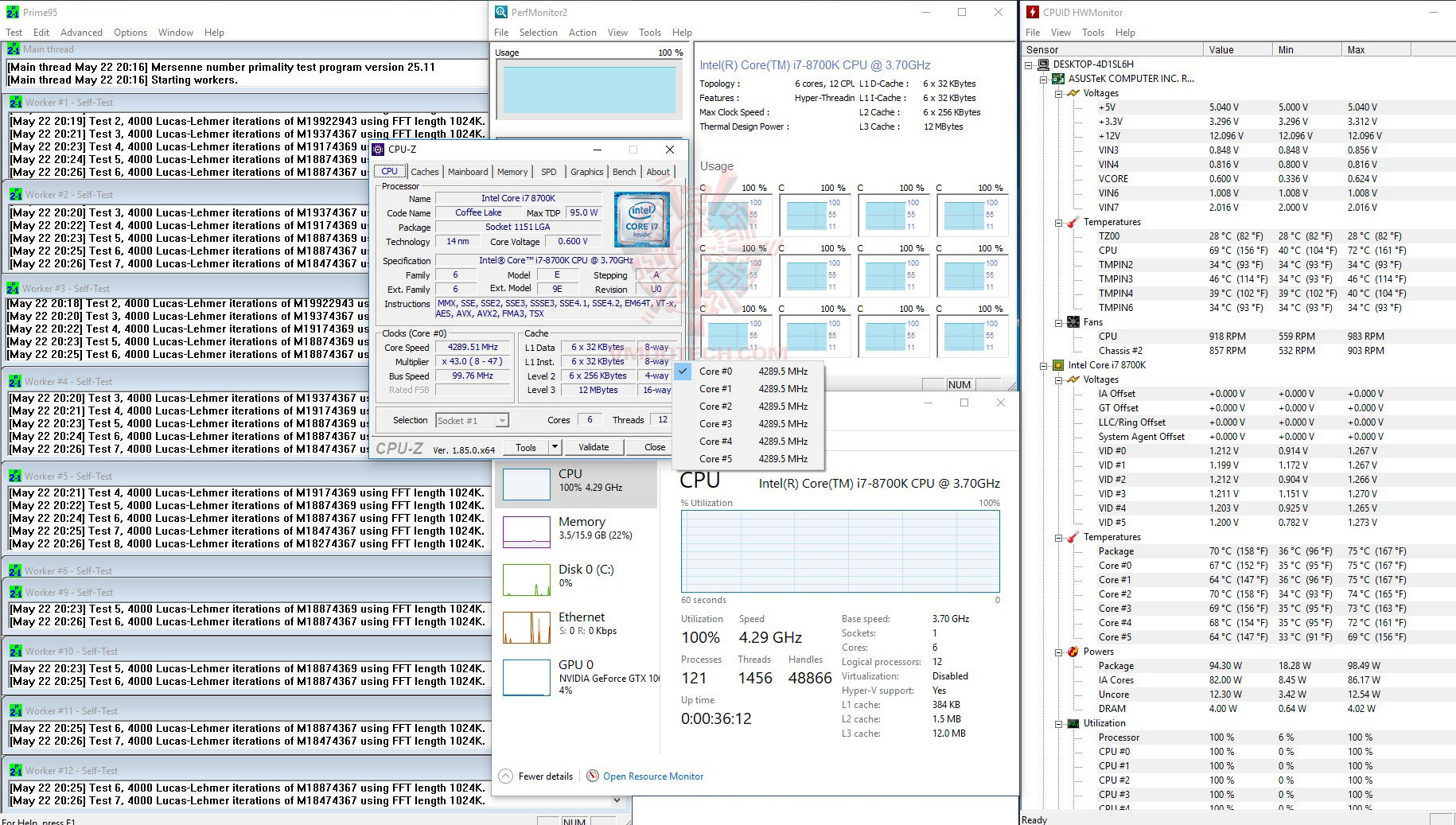Screen dimensions: 1456x825
Task: Click the PerfMonitor2 magnifier title icon
Action: 501,12
